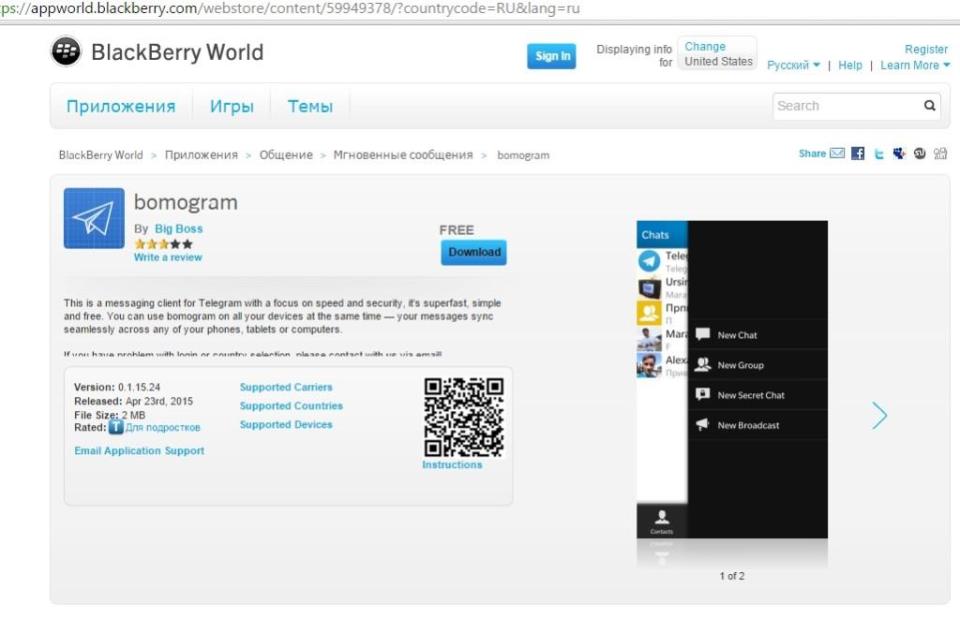
Task: Share the app on Facebook
Action: coord(858,153)
